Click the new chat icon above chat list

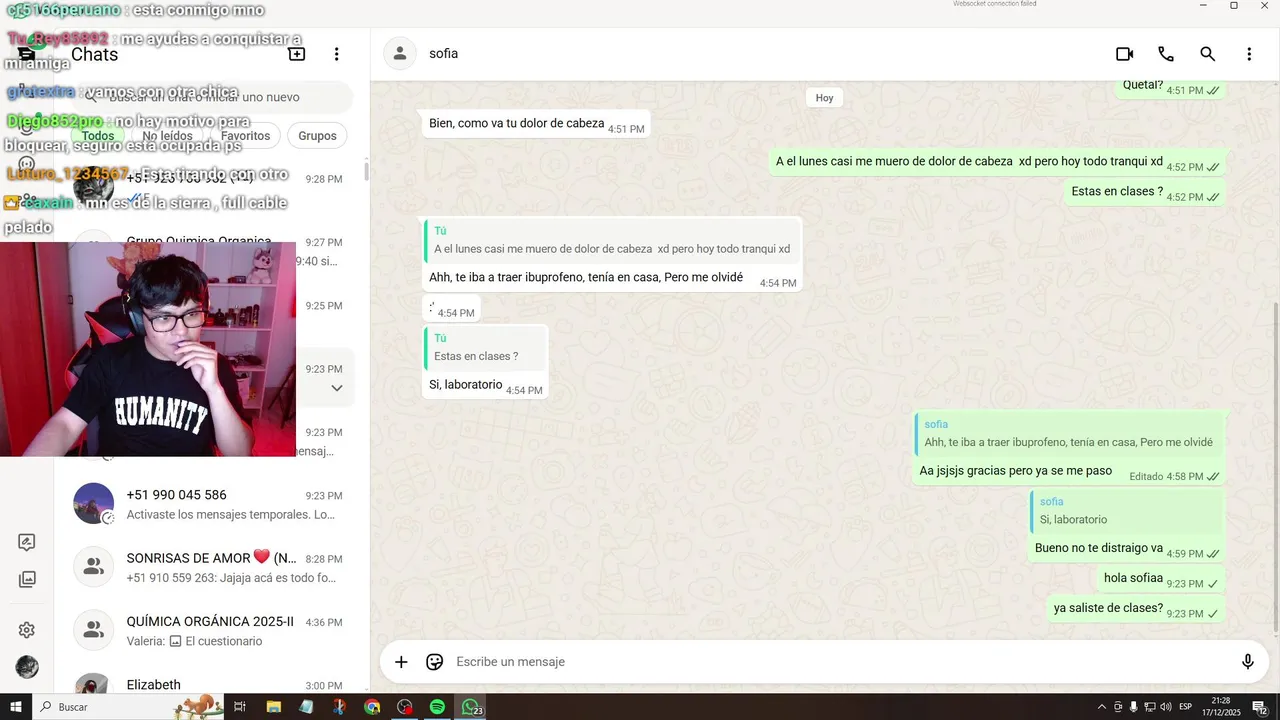tap(296, 54)
